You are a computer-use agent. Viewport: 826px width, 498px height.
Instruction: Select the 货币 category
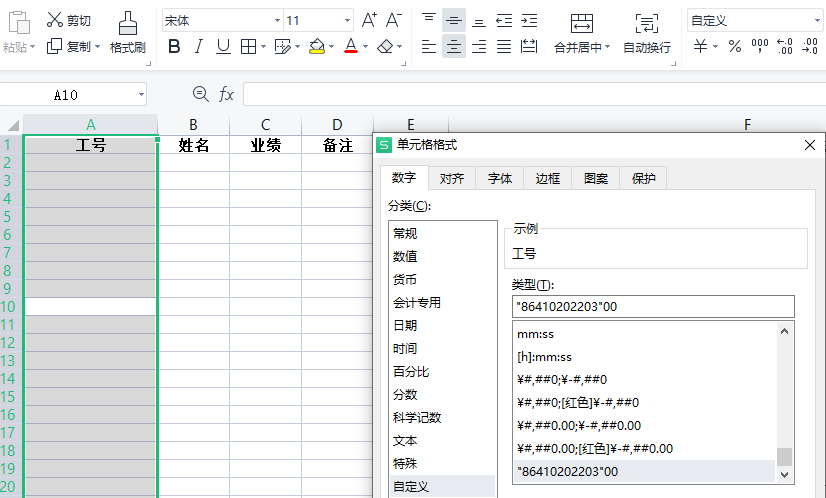point(442,280)
